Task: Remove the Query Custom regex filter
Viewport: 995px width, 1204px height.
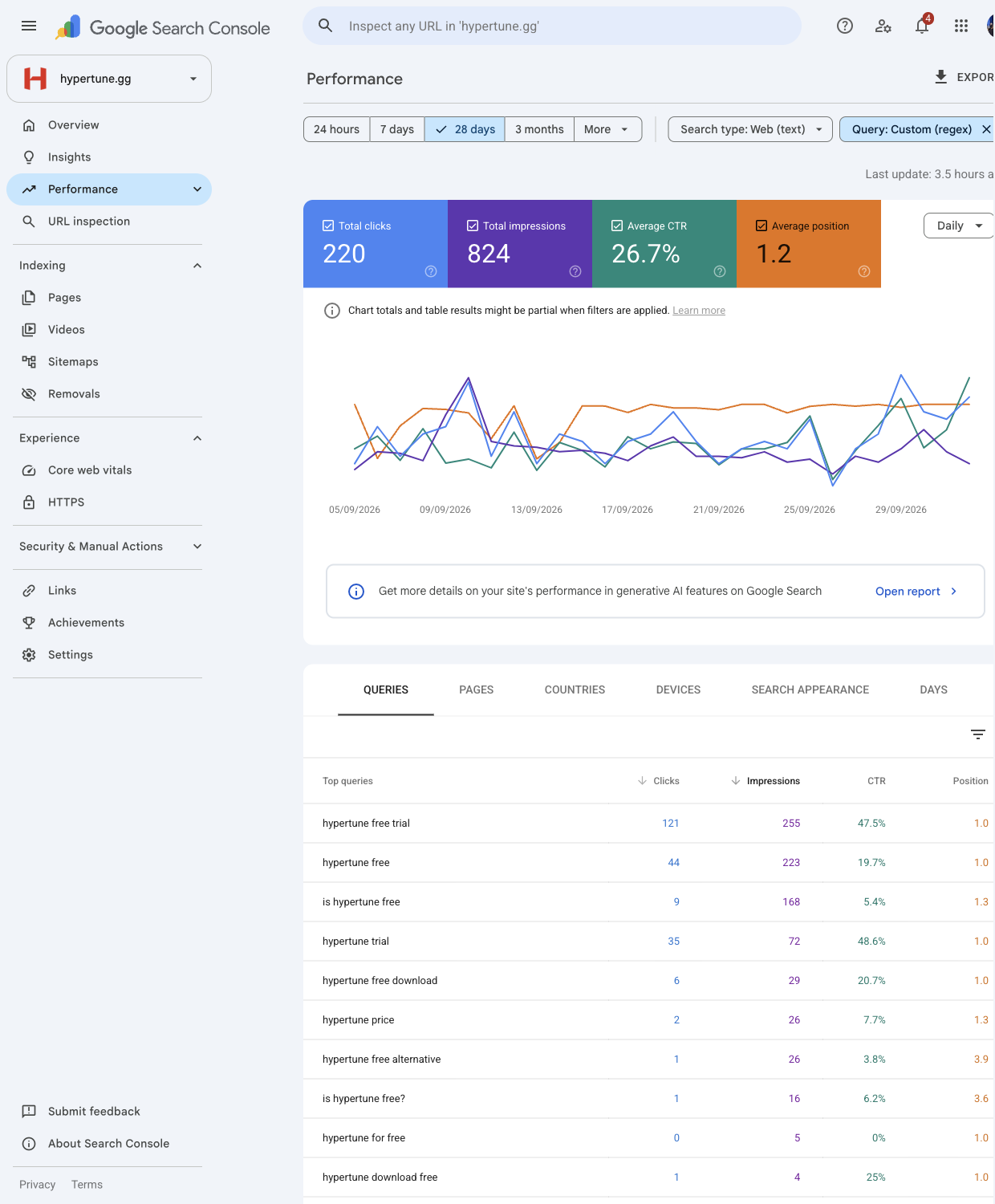Action: [x=986, y=129]
